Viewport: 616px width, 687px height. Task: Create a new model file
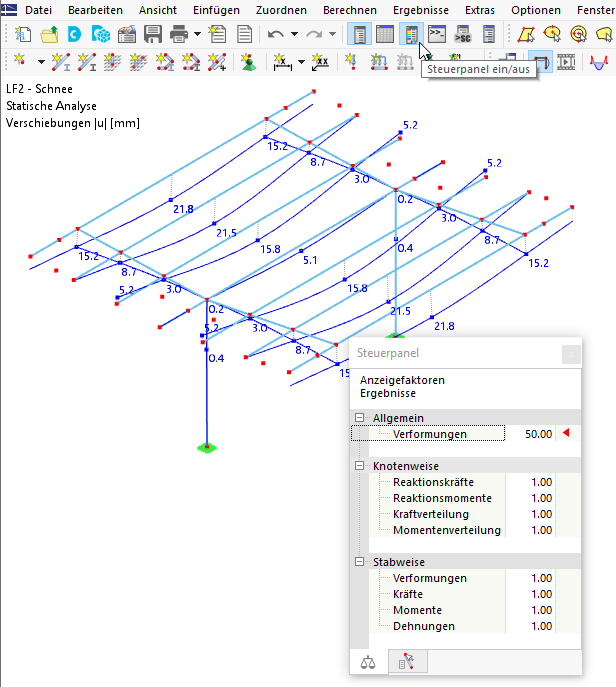tap(23, 34)
